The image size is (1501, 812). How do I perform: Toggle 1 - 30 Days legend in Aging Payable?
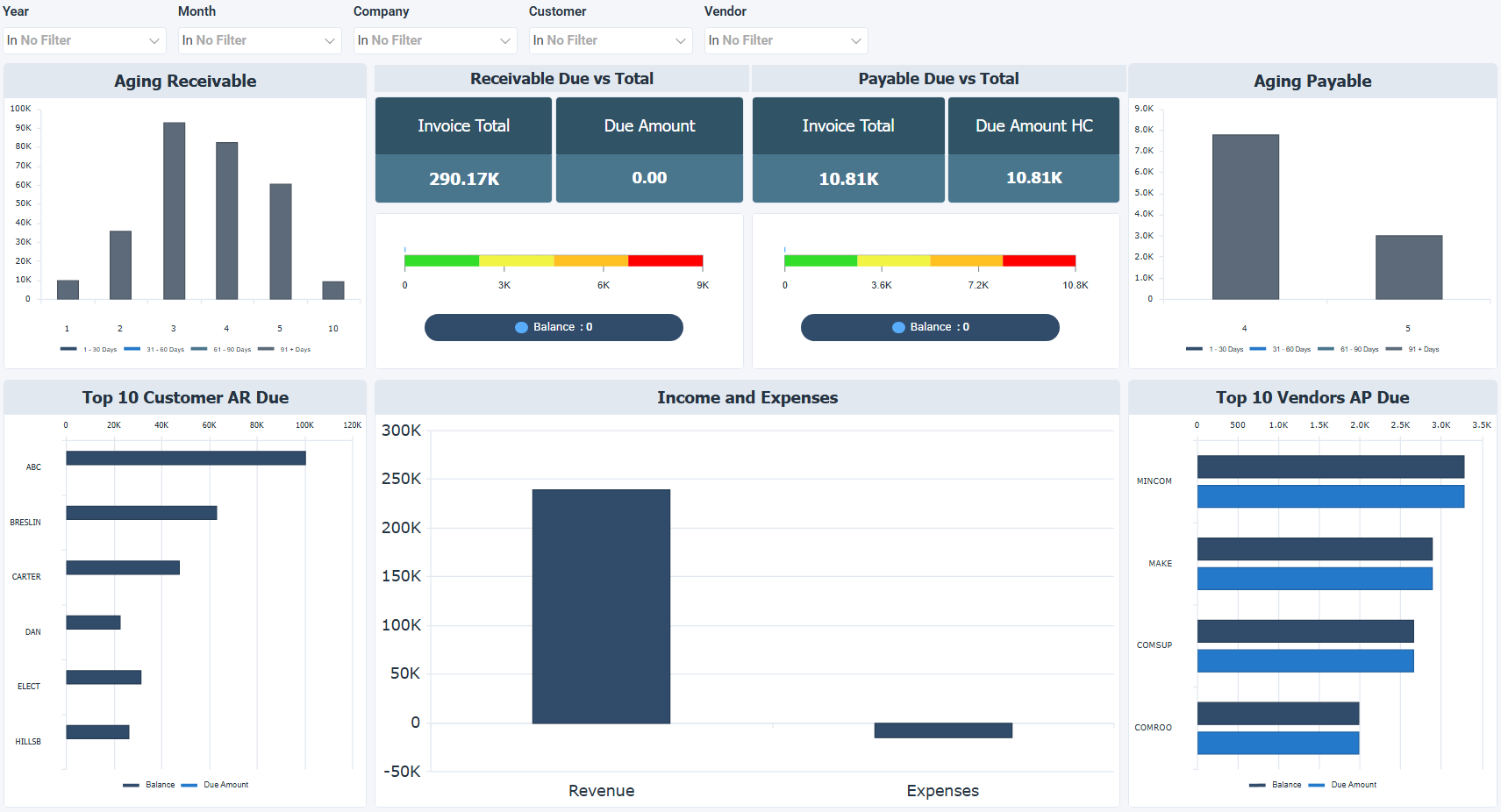coord(1215,349)
